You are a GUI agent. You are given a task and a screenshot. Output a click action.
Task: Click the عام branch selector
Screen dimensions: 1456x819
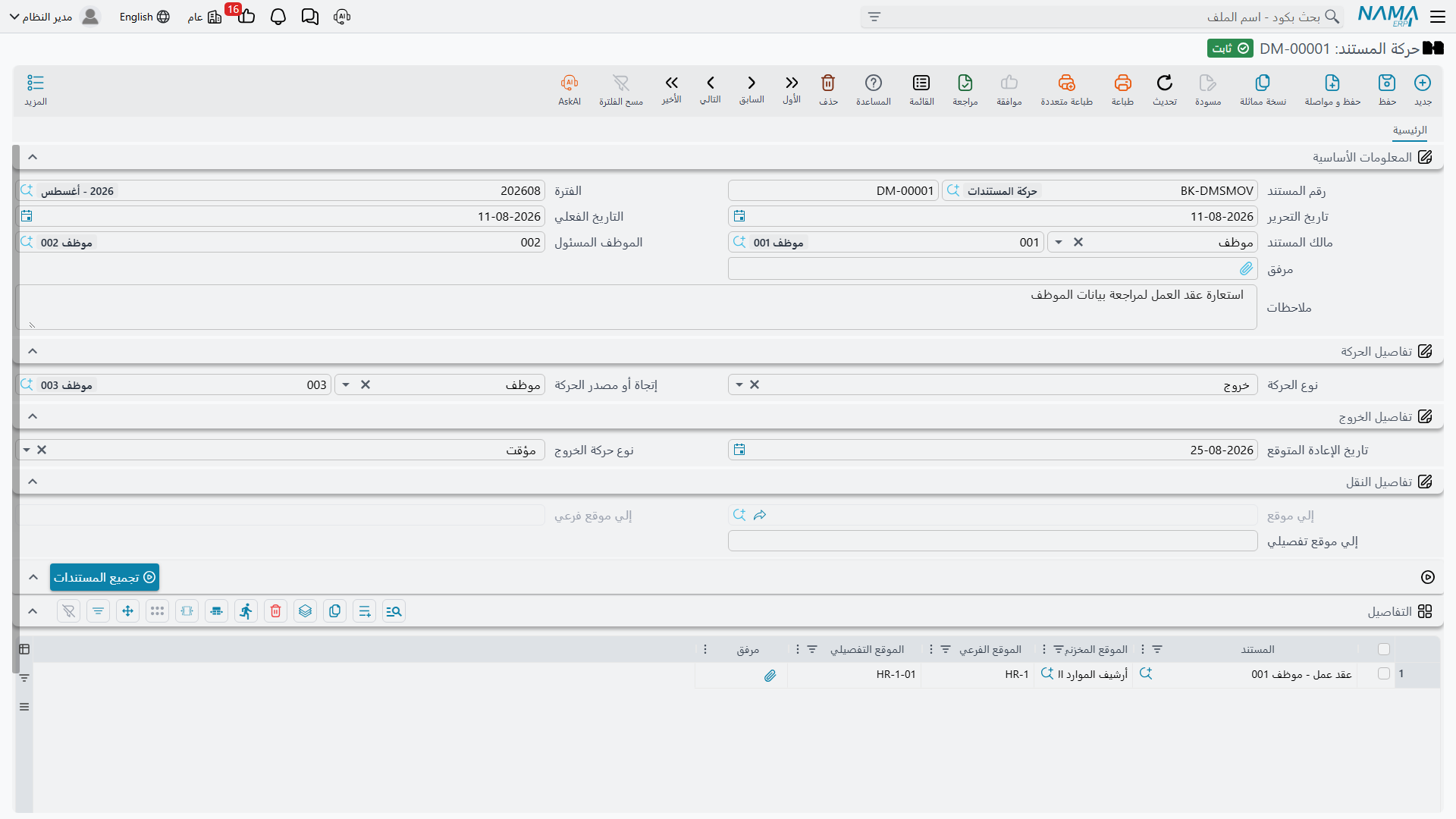pos(205,17)
